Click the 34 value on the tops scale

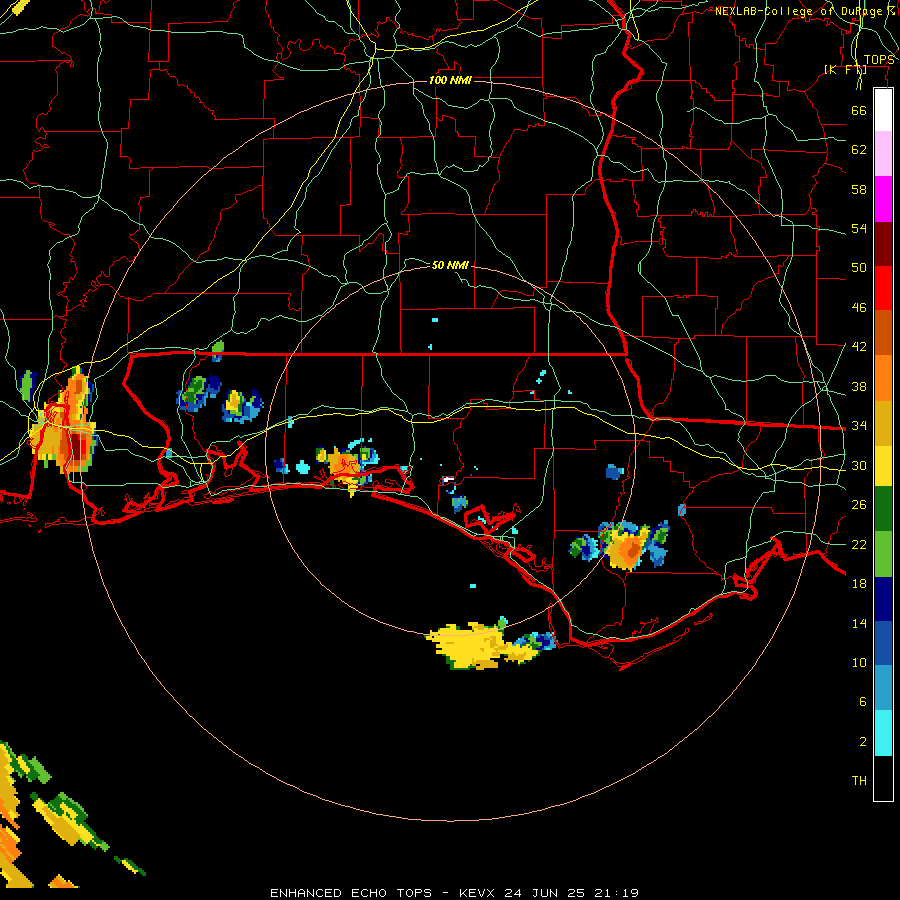click(859, 426)
